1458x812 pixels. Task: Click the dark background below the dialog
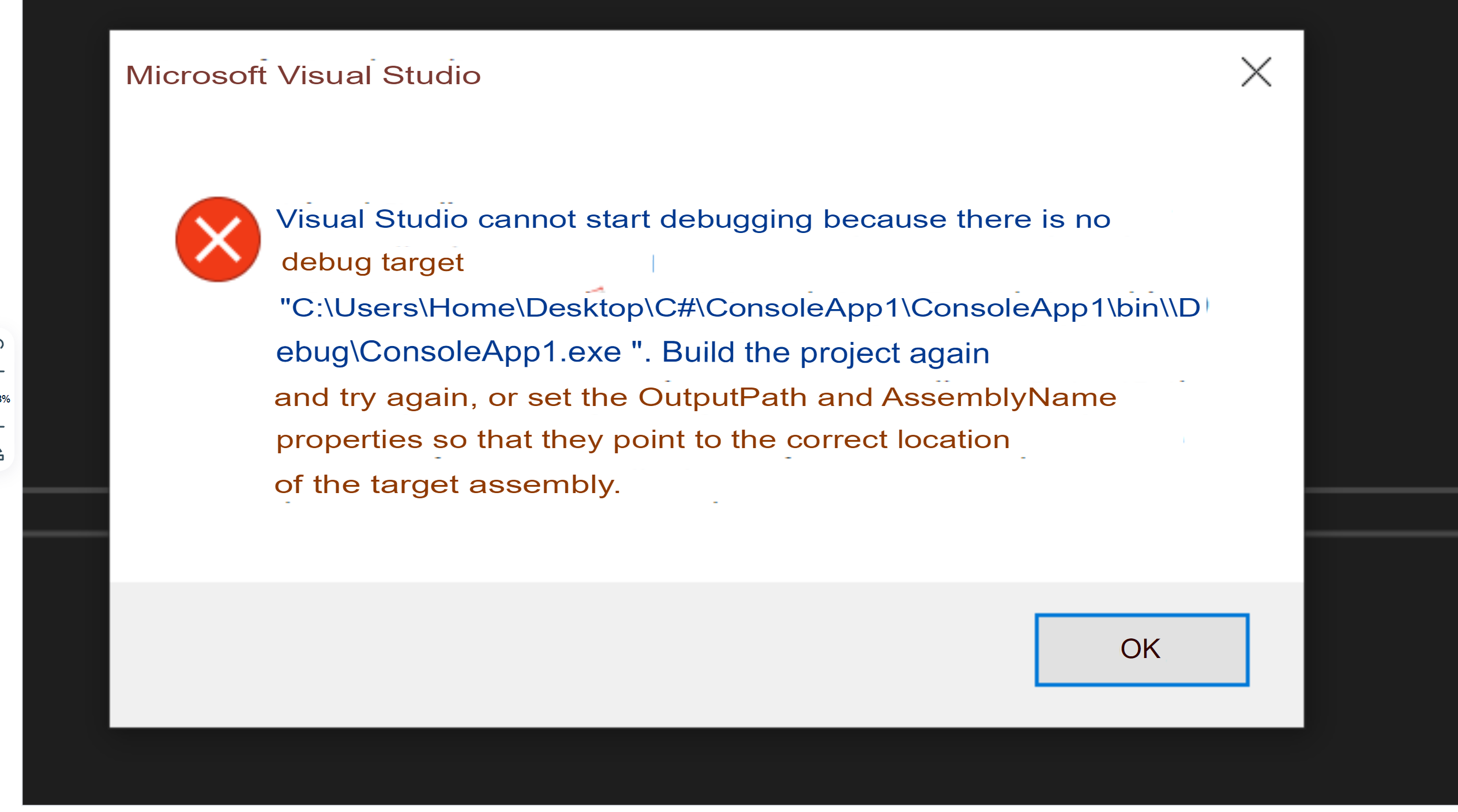692,767
